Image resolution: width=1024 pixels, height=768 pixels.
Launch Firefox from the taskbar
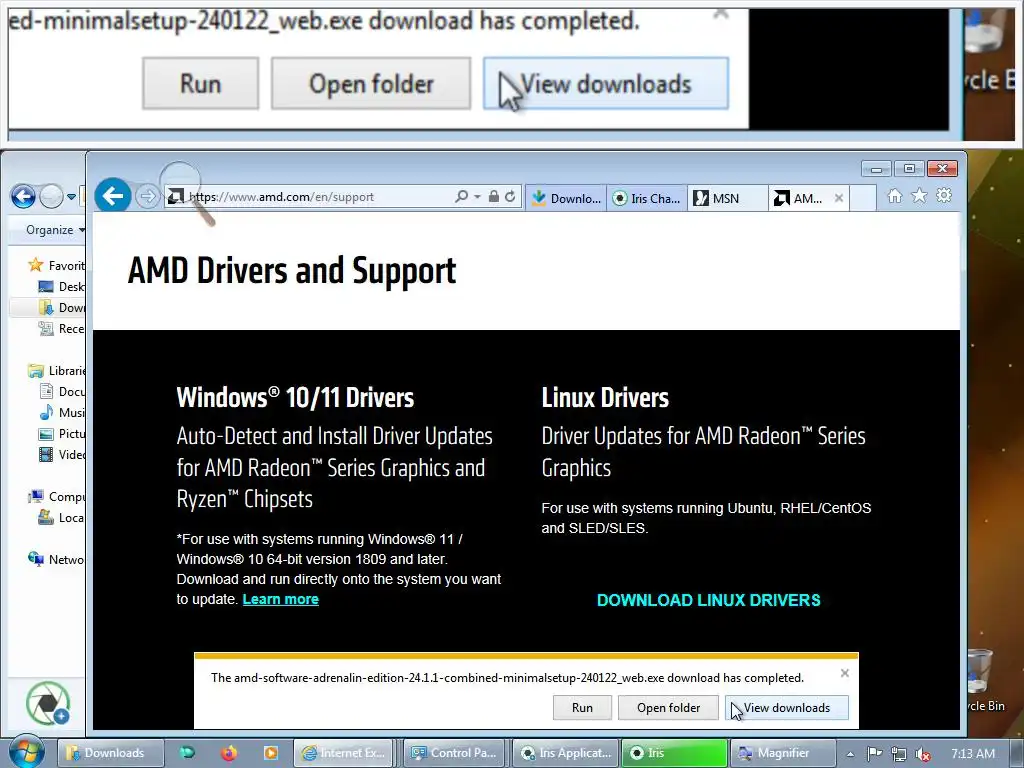point(229,753)
